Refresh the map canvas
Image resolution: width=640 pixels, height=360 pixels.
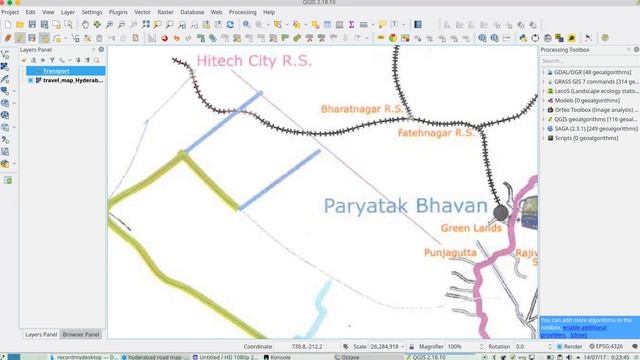tap(230, 25)
